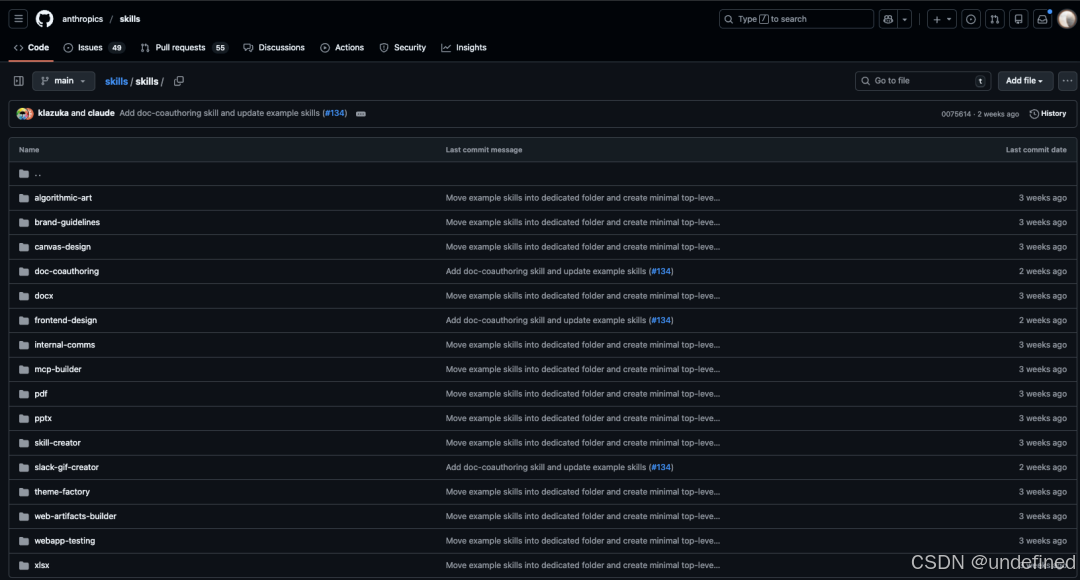Viewport: 1080px width, 580px height.
Task: Toggle the file tree side panel
Action: coord(19,81)
